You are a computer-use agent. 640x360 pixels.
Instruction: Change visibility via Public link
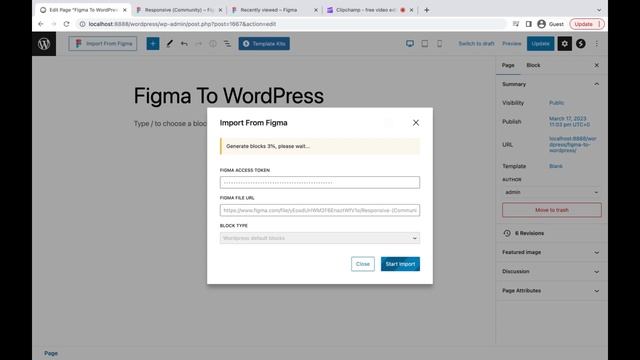click(556, 103)
